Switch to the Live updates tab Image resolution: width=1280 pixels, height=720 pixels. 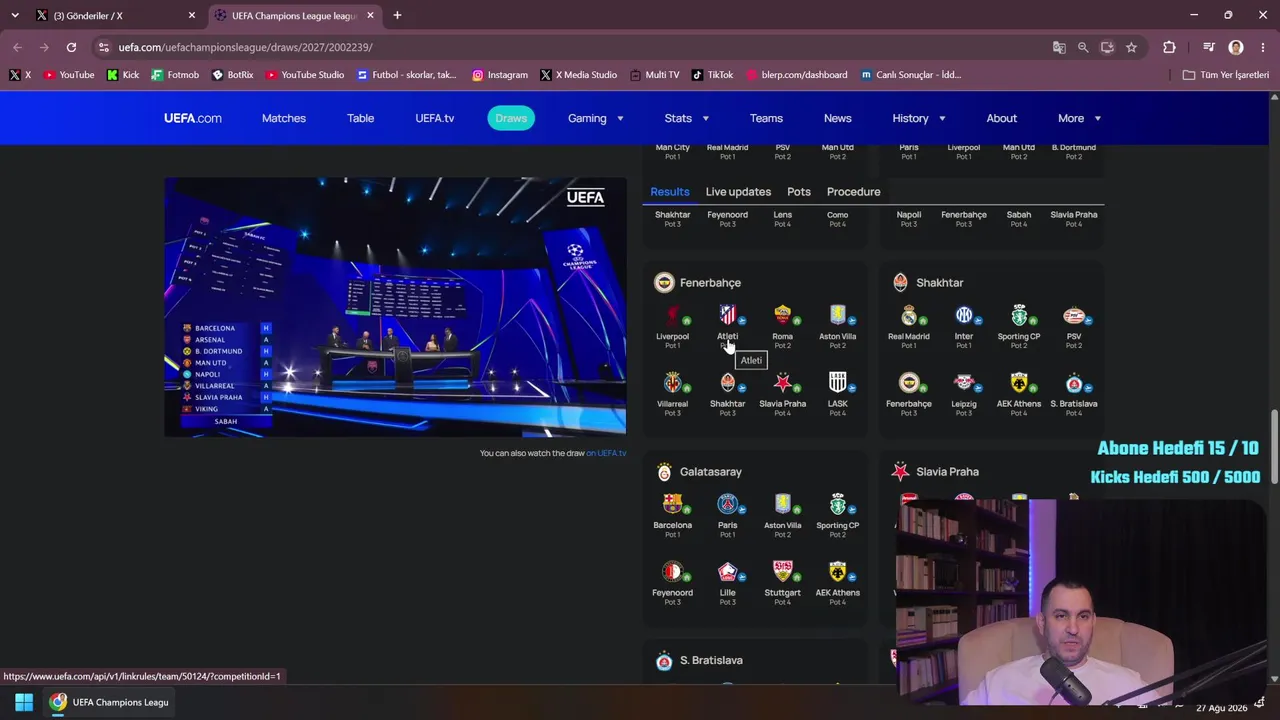[x=738, y=192]
